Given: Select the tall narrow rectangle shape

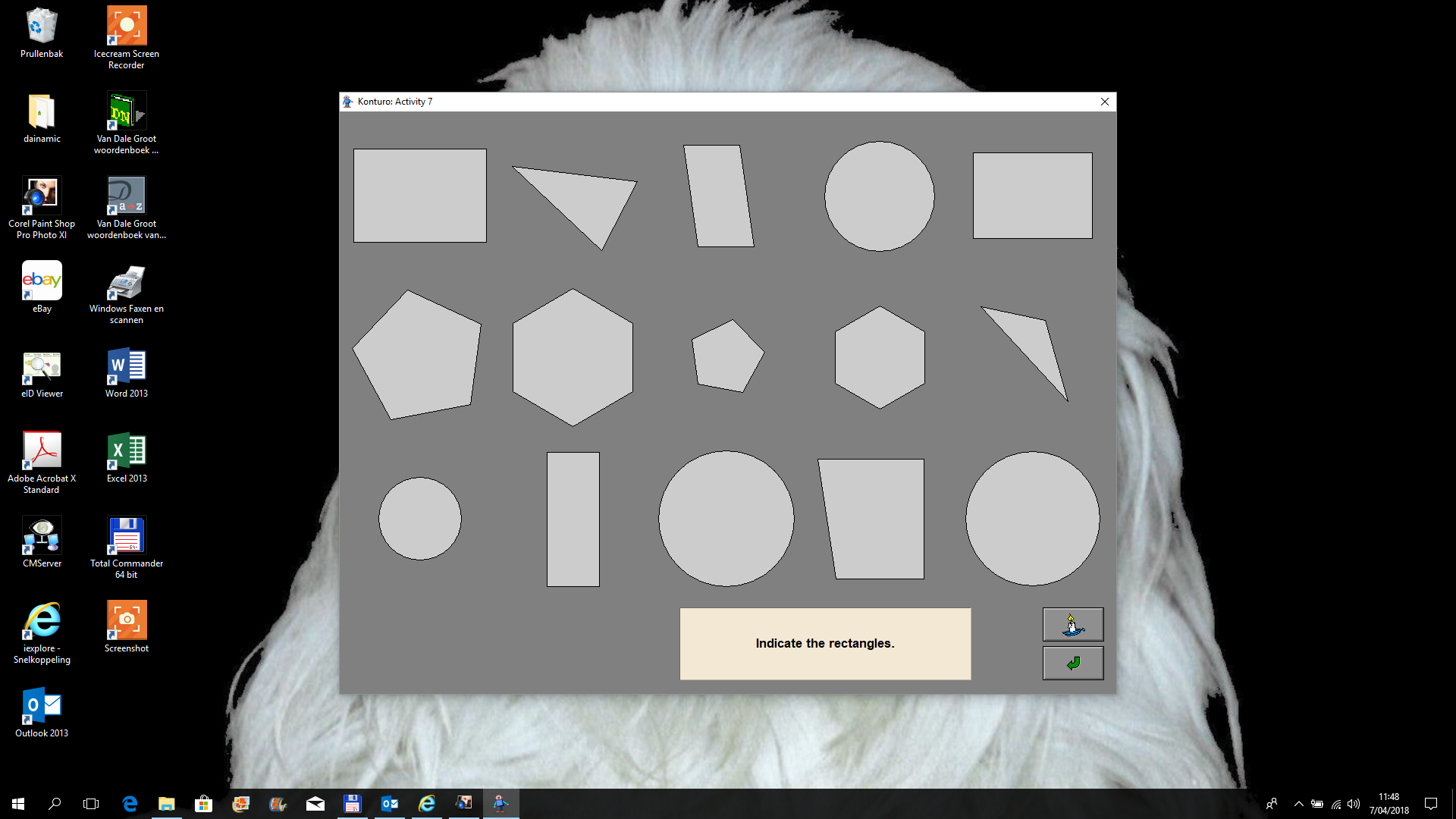Looking at the screenshot, I should click(x=573, y=519).
